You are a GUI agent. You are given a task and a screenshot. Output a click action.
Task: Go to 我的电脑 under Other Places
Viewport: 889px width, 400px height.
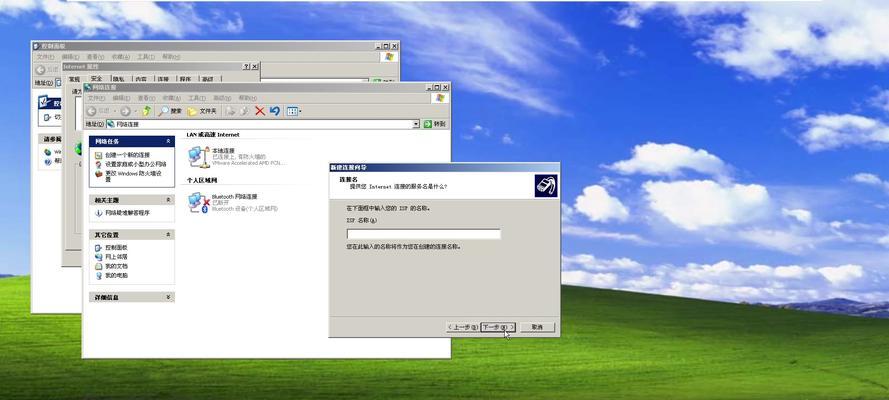coord(116,275)
